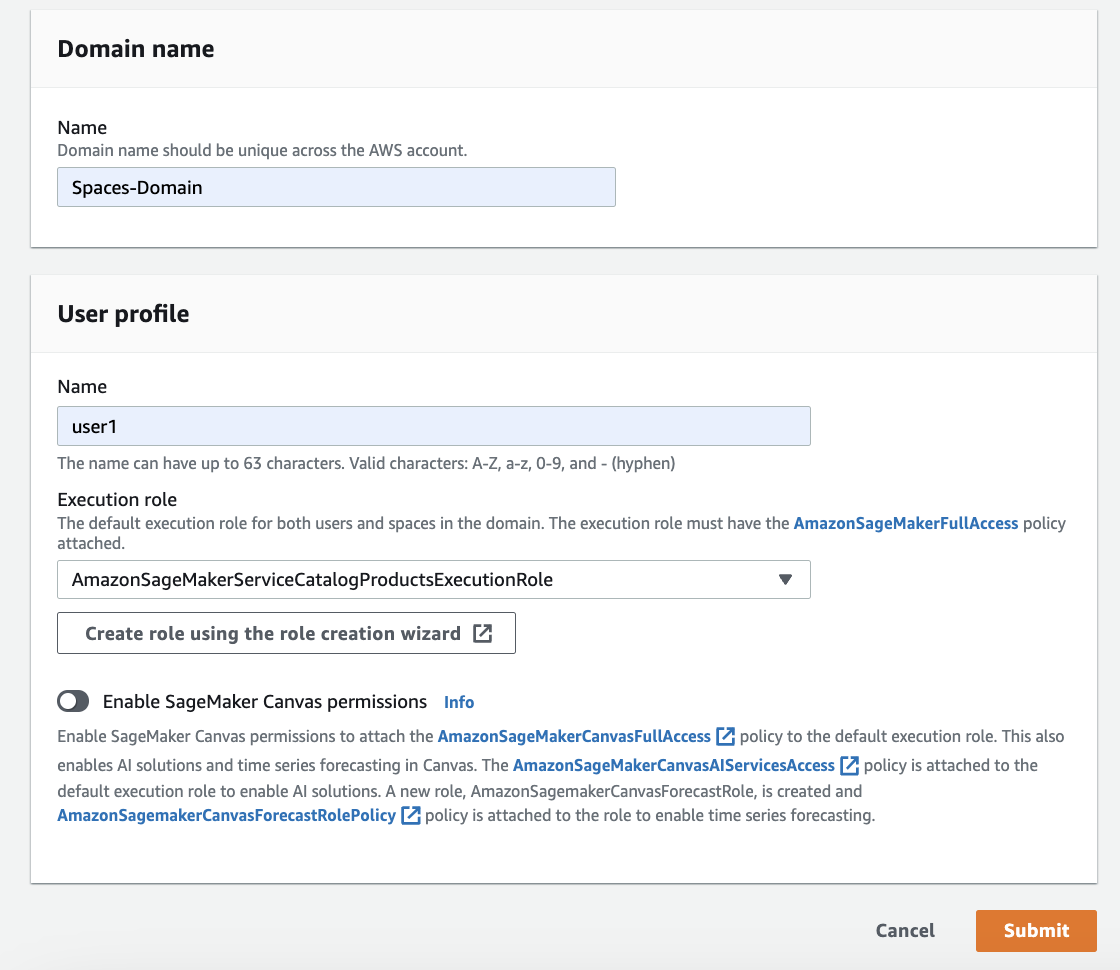
Task: Submit the domain configuration
Action: pyautogui.click(x=1036, y=930)
